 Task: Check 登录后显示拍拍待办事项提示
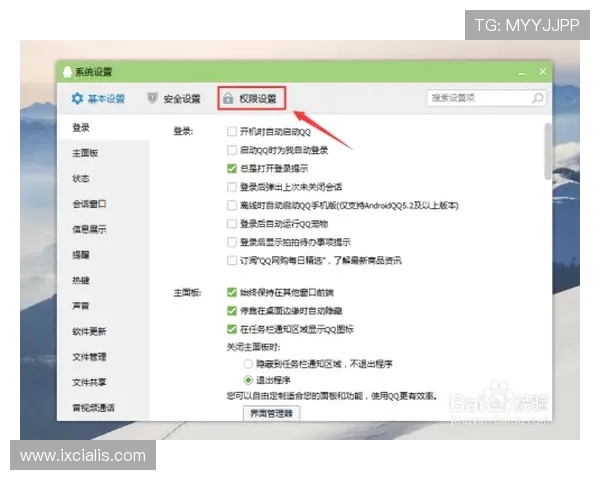tap(232, 242)
